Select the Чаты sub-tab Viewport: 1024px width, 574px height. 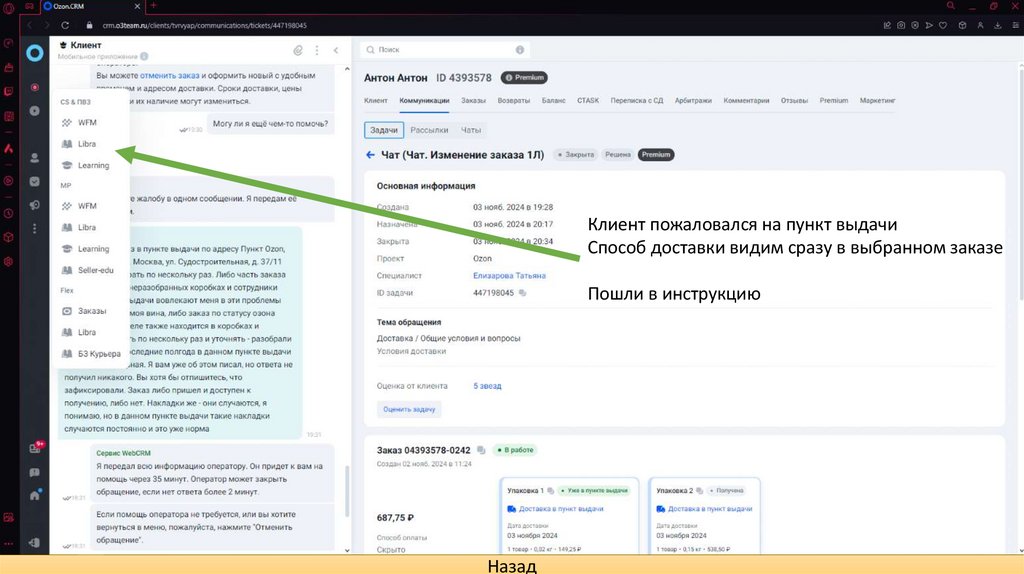(471, 130)
